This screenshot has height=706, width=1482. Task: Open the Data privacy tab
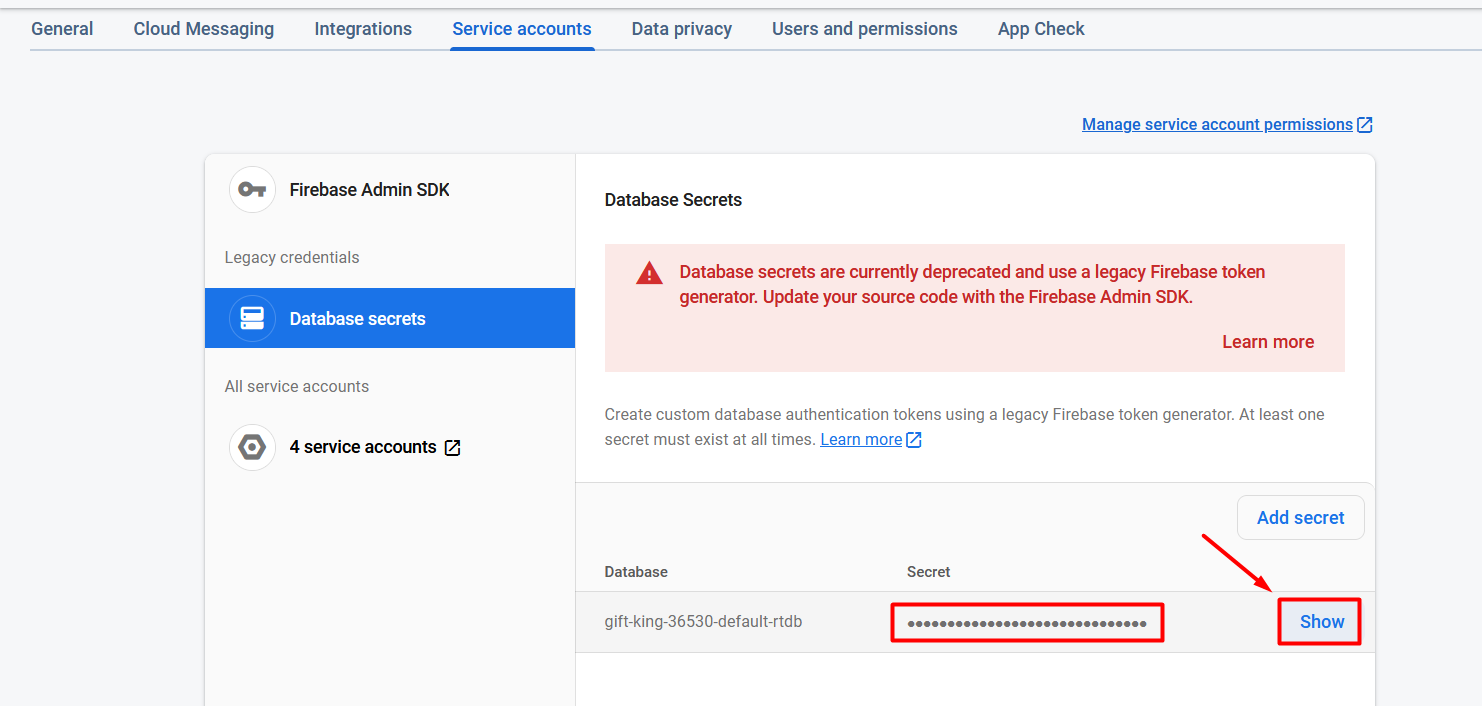point(682,29)
